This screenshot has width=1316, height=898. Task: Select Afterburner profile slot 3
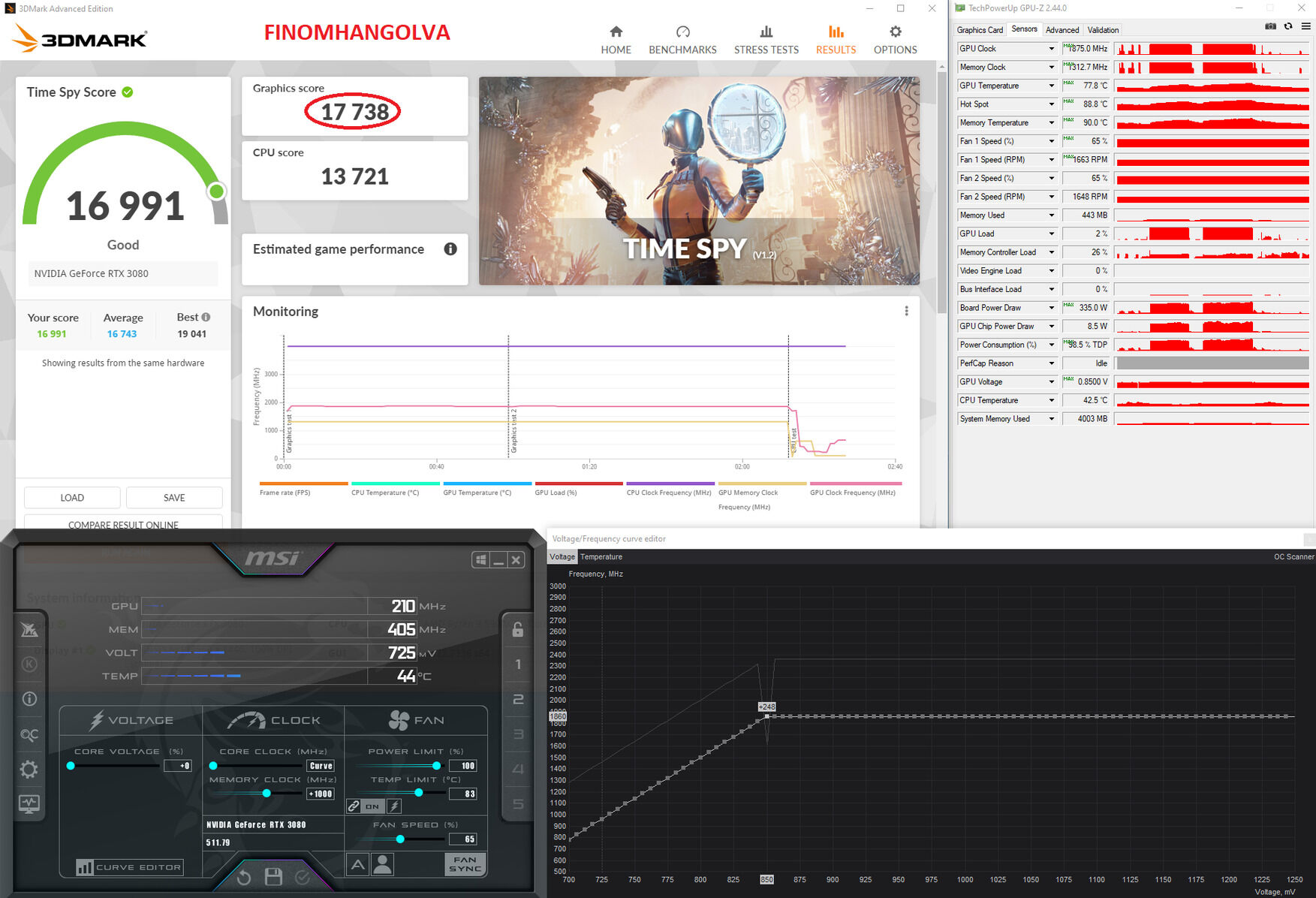517,734
